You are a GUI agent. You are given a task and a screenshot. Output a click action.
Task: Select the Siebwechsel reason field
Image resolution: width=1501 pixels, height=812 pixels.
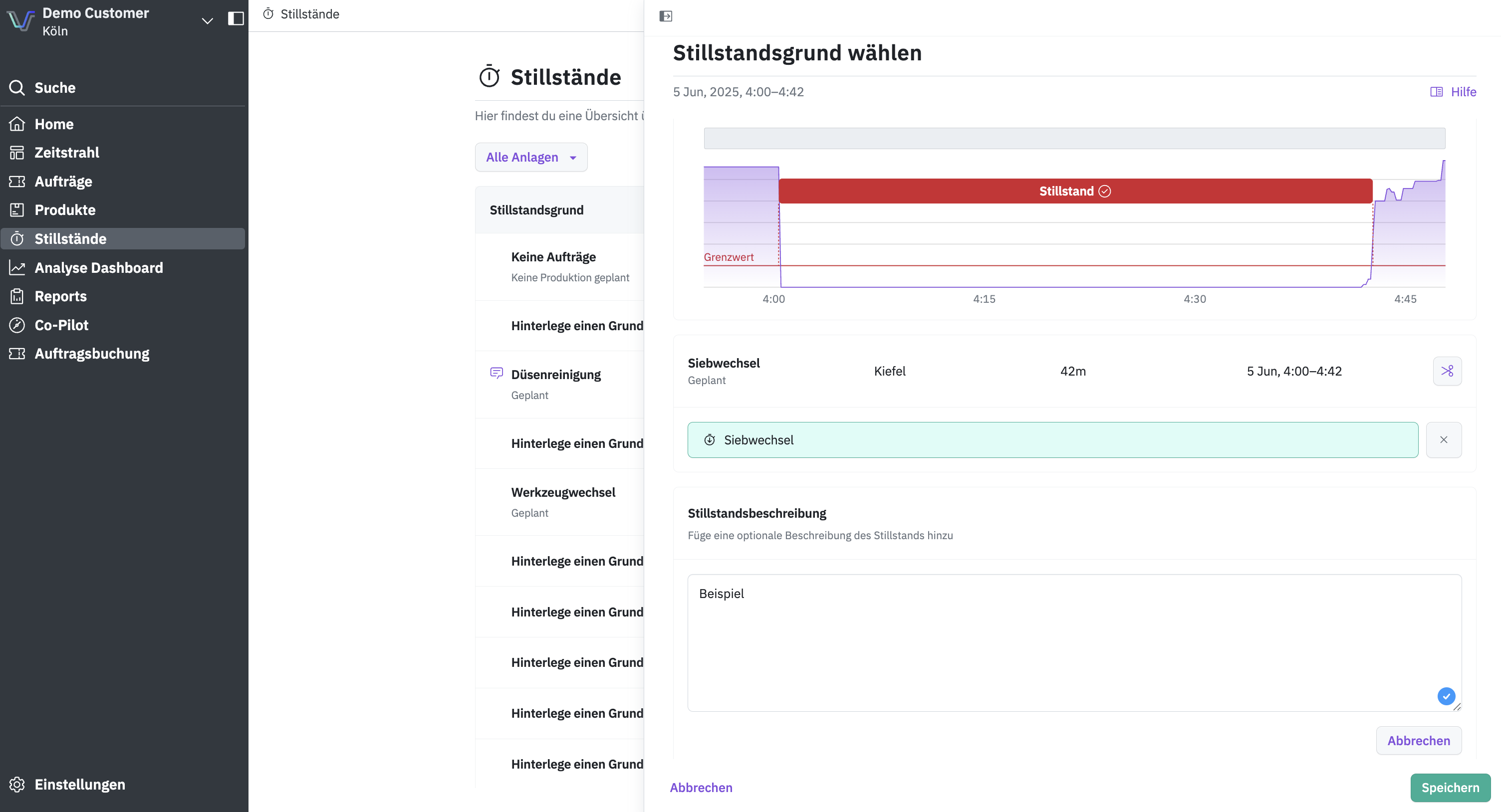point(1052,440)
